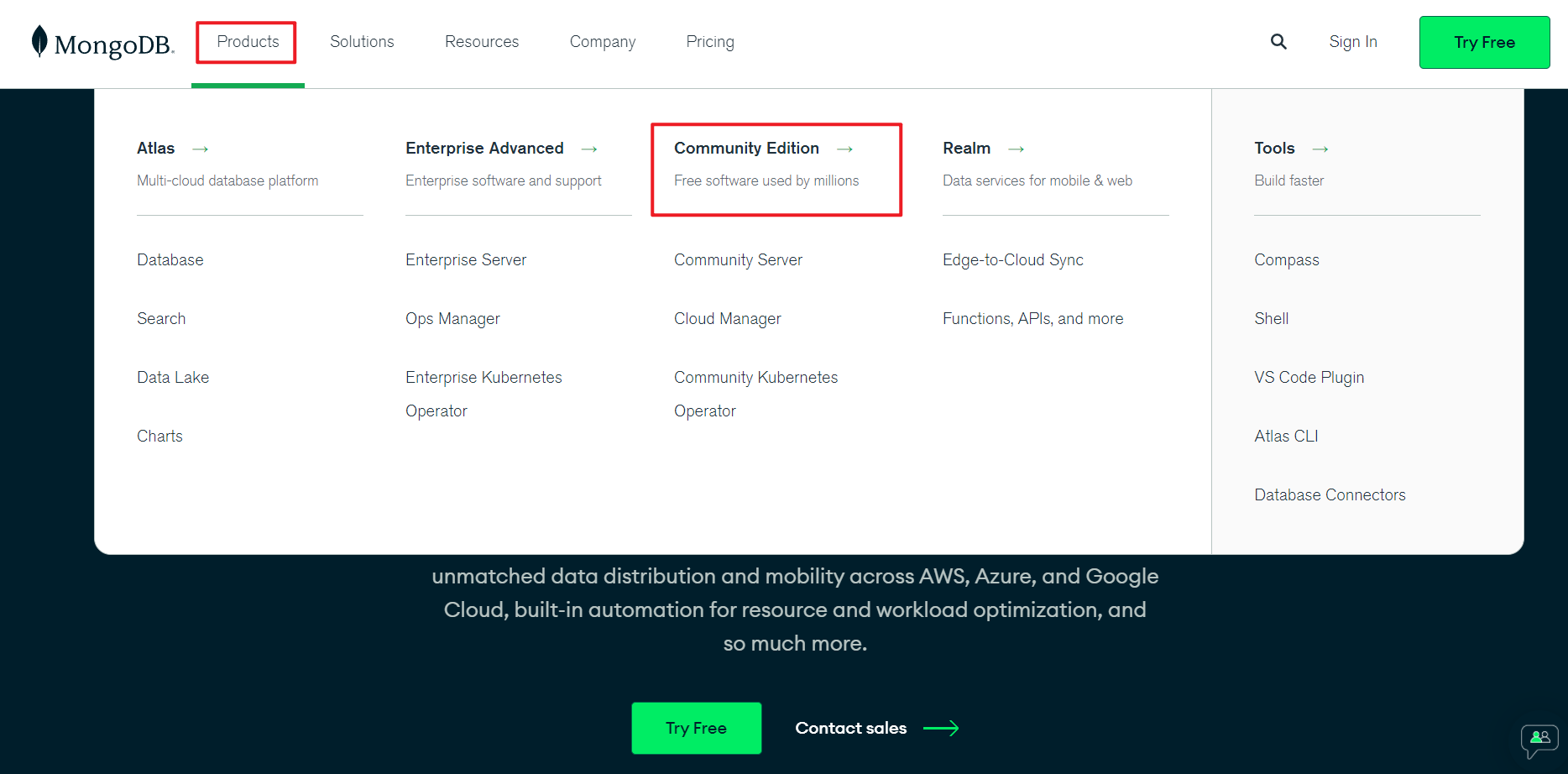Screen dimensions: 1568x774
Task: Select Data Lake under Atlas
Action: coord(173,378)
